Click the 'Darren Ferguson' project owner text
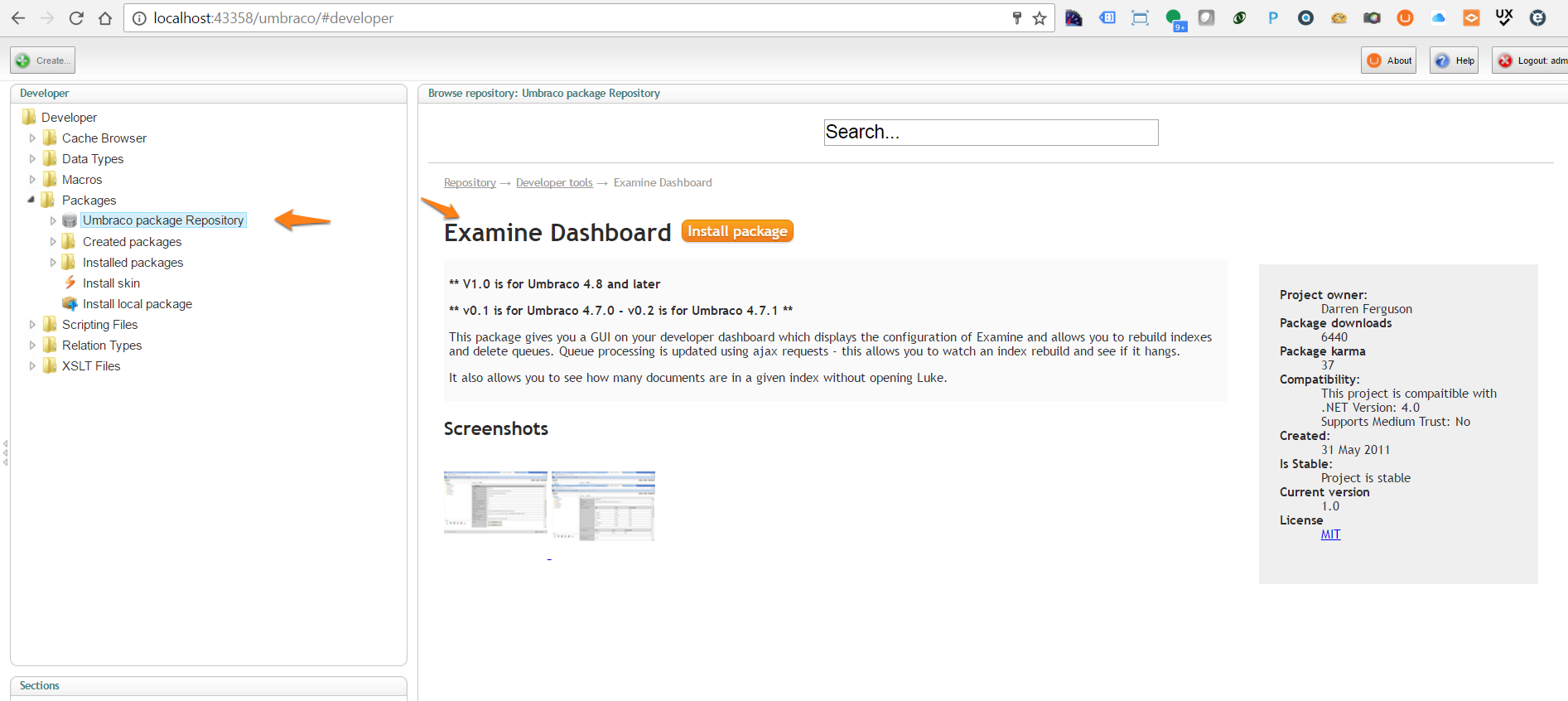Screen dimensions: 1568x701 click(x=1367, y=309)
